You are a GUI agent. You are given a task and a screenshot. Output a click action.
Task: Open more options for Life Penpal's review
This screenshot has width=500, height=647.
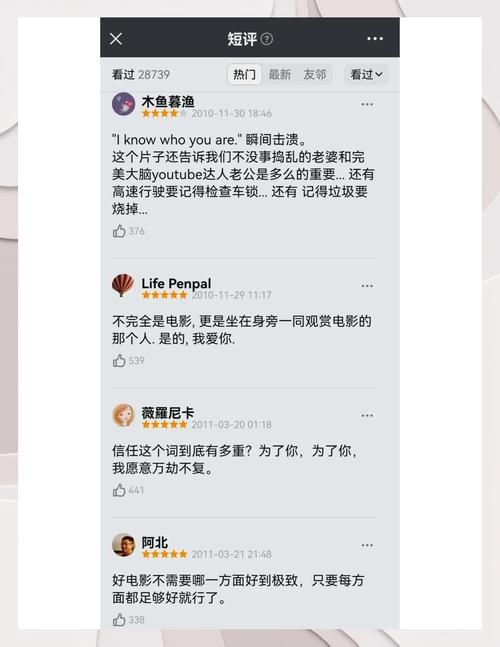click(x=367, y=286)
